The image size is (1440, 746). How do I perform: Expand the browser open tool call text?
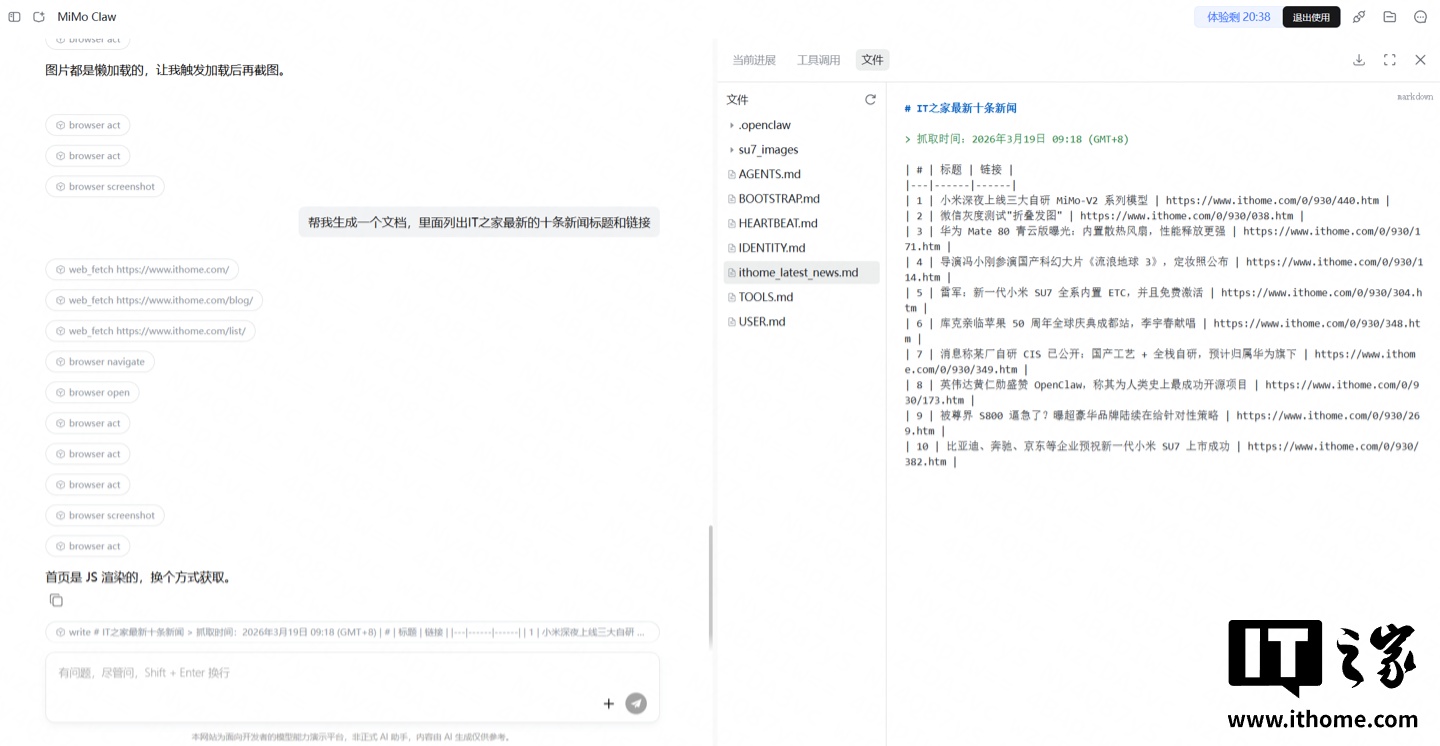tap(99, 393)
